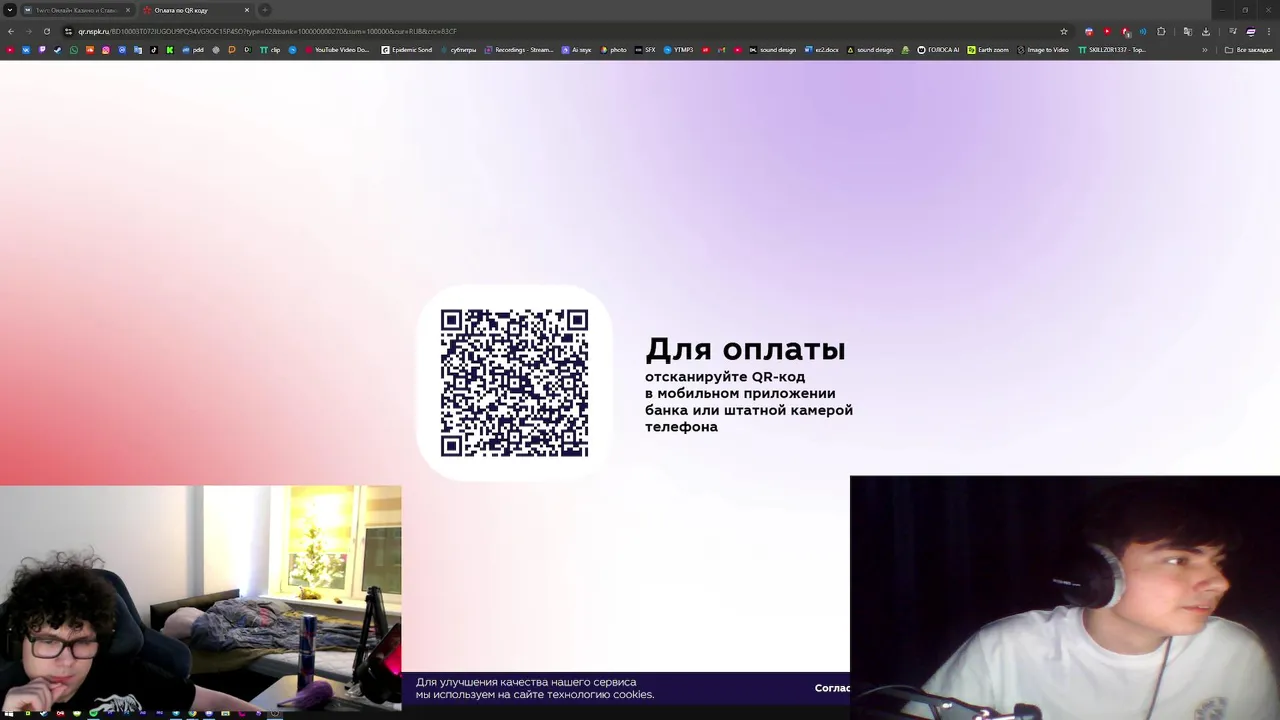Open the Ai звук bookmark
1280x720 pixels.
coord(576,49)
